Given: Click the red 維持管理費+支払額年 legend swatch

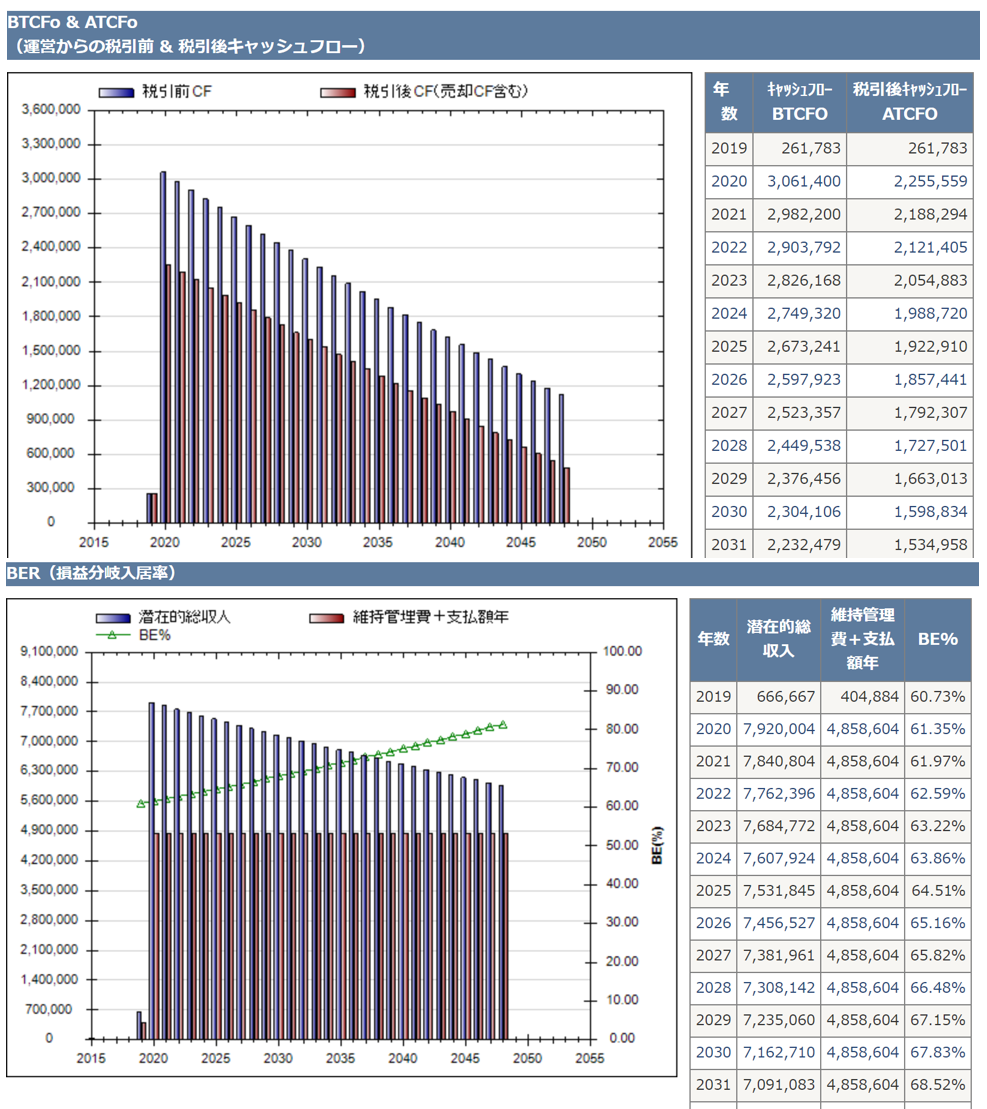Looking at the screenshot, I should [x=328, y=618].
